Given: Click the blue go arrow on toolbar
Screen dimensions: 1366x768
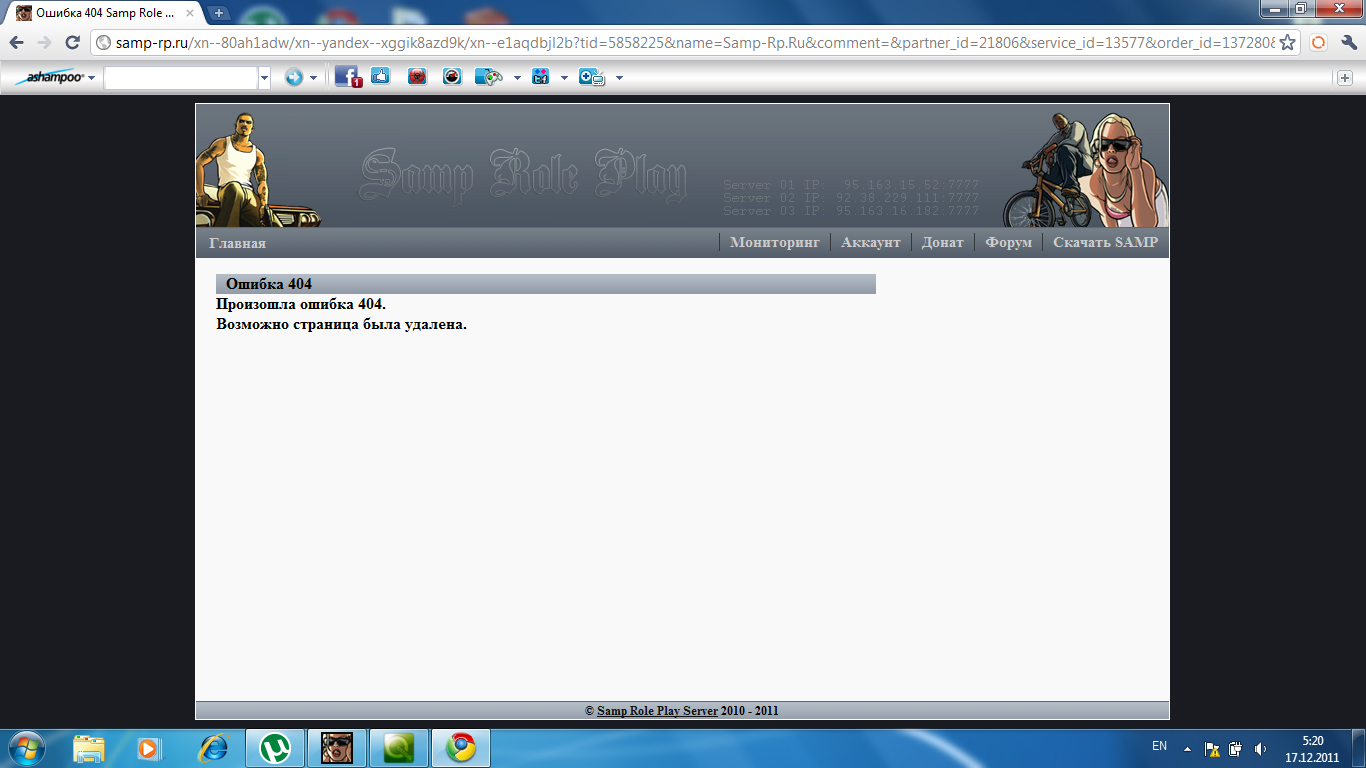Looking at the screenshot, I should pos(293,77).
